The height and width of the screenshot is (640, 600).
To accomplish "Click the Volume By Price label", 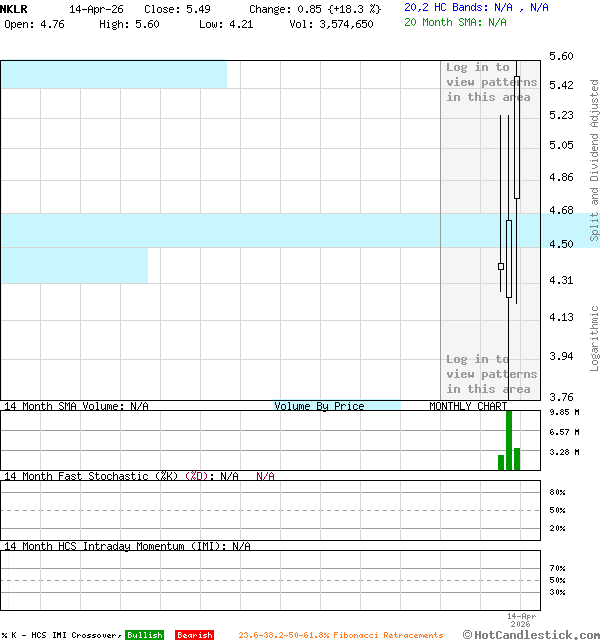I will [x=319, y=406].
